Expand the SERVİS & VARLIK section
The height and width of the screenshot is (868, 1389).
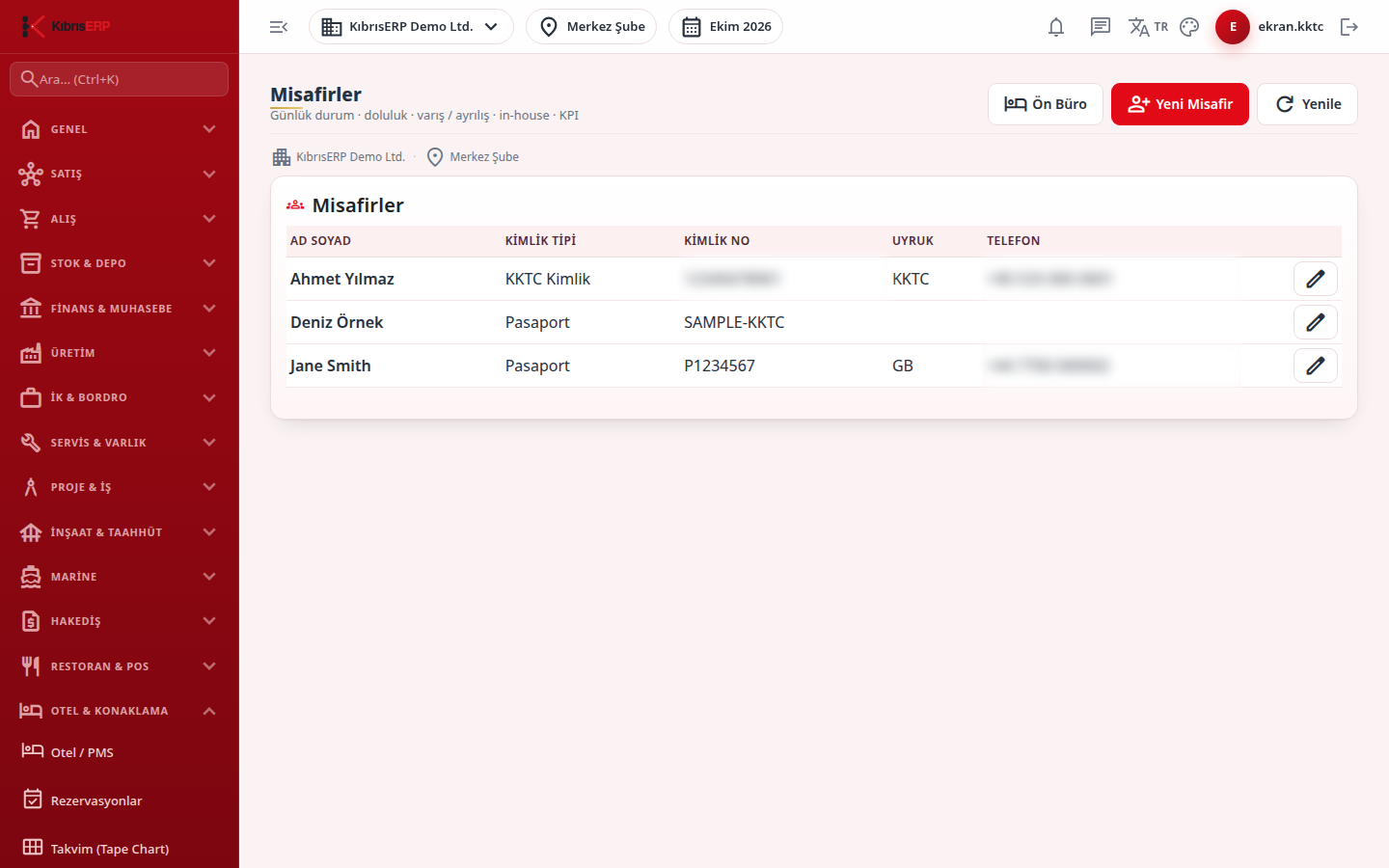(x=120, y=443)
